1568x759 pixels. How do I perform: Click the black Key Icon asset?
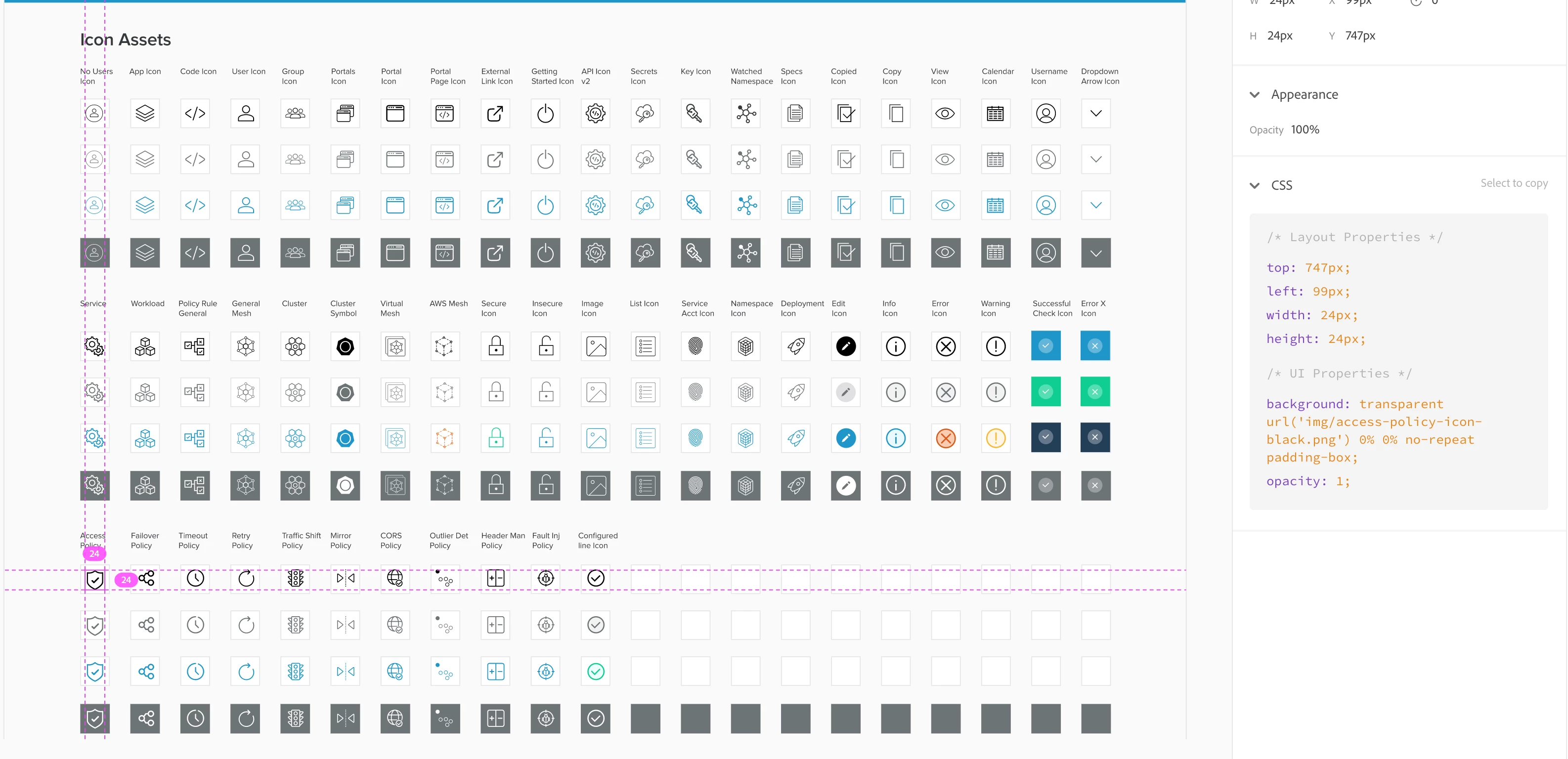pos(695,113)
